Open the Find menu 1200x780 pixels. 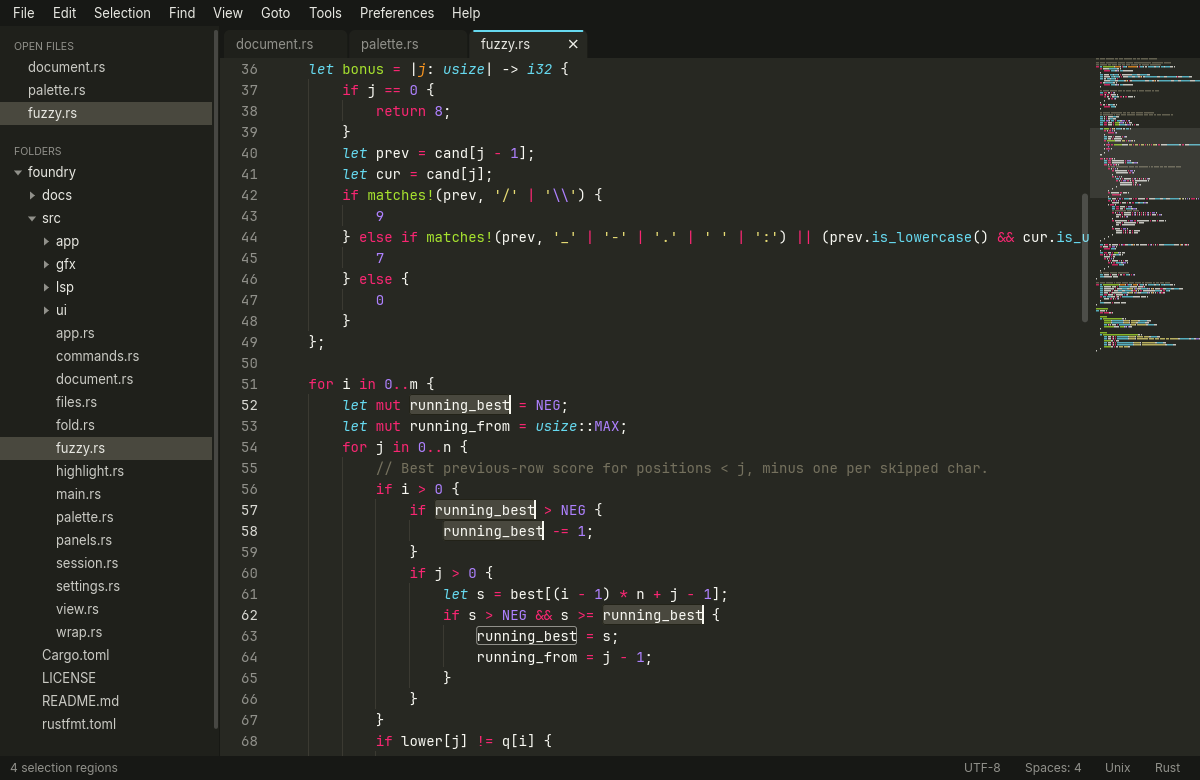click(182, 13)
